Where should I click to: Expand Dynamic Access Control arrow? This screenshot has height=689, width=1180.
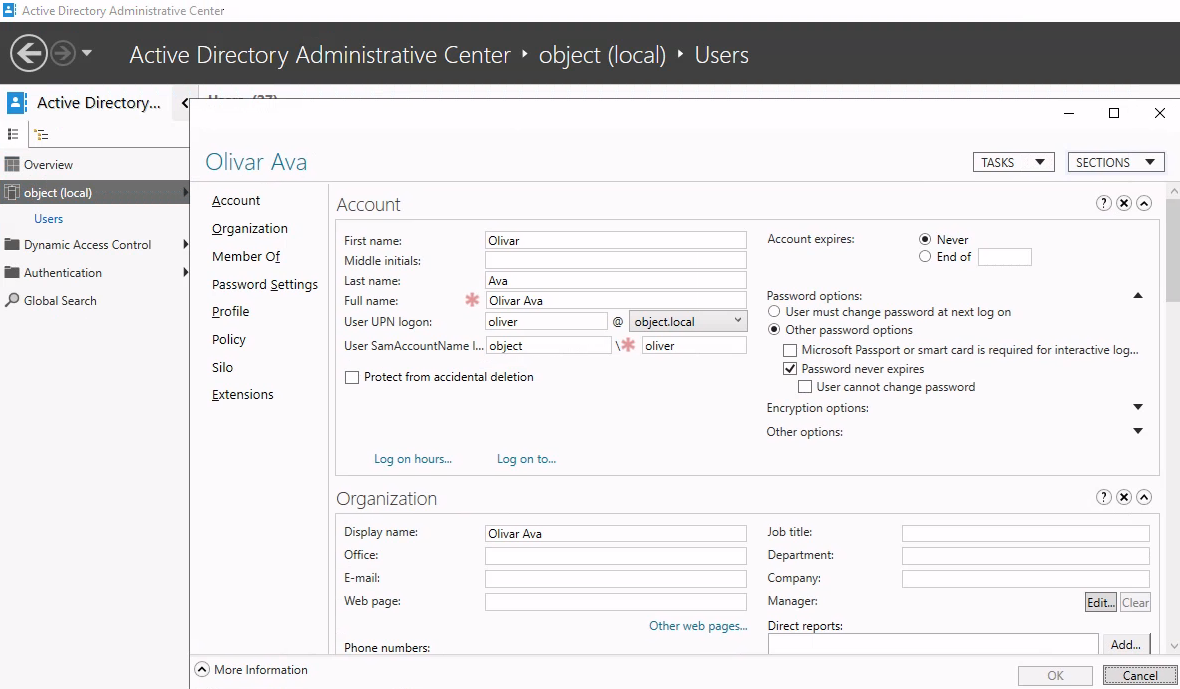185,244
